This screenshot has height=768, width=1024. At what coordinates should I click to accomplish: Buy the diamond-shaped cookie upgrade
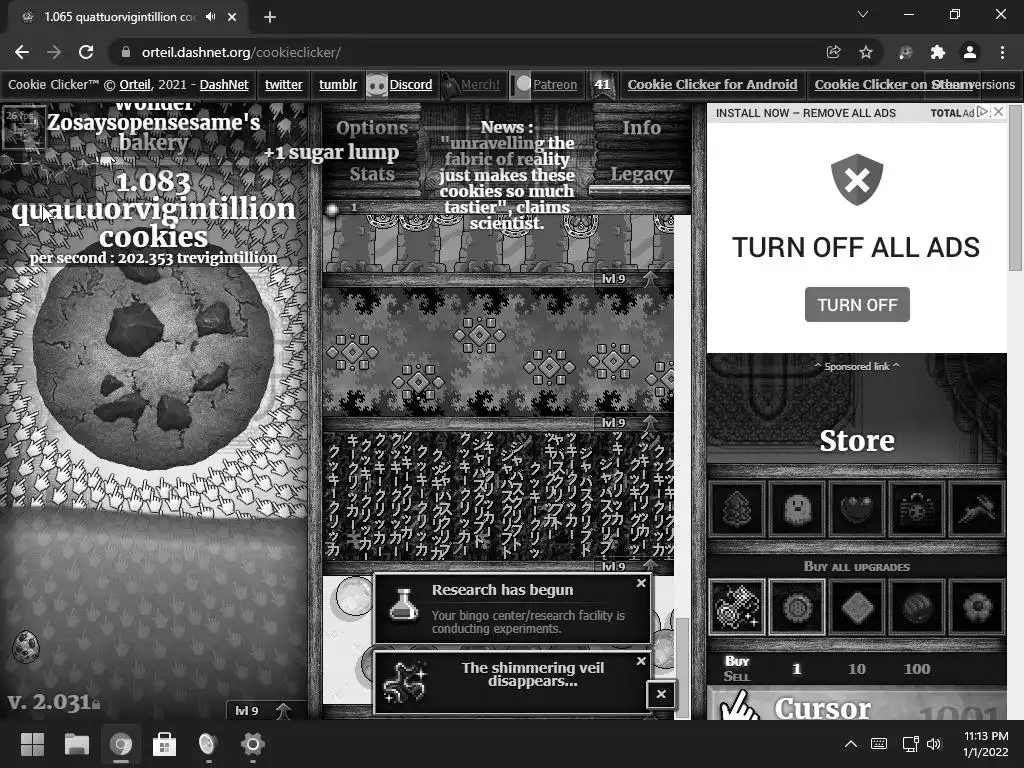pyautogui.click(x=857, y=607)
